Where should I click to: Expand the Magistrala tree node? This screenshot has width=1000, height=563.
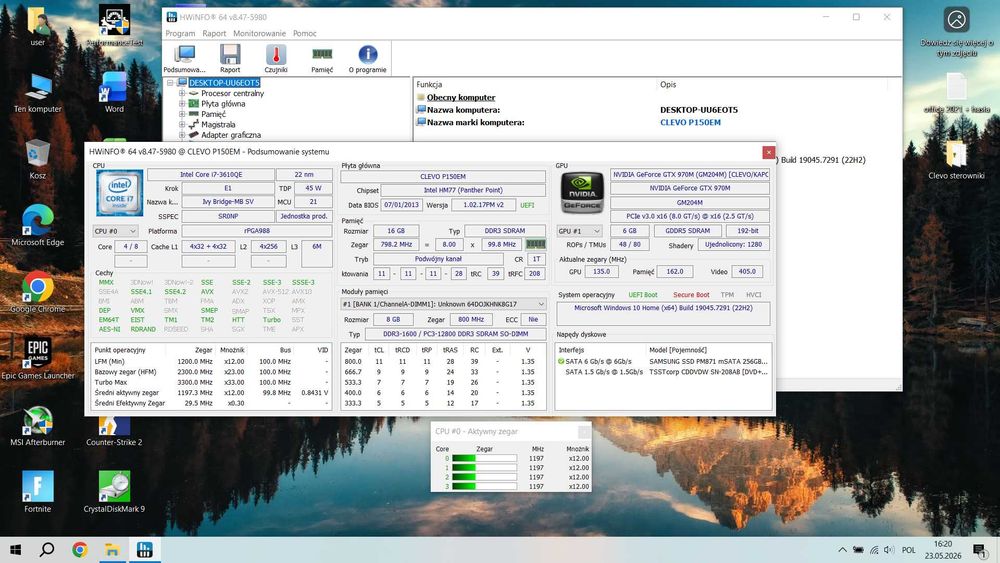182,124
